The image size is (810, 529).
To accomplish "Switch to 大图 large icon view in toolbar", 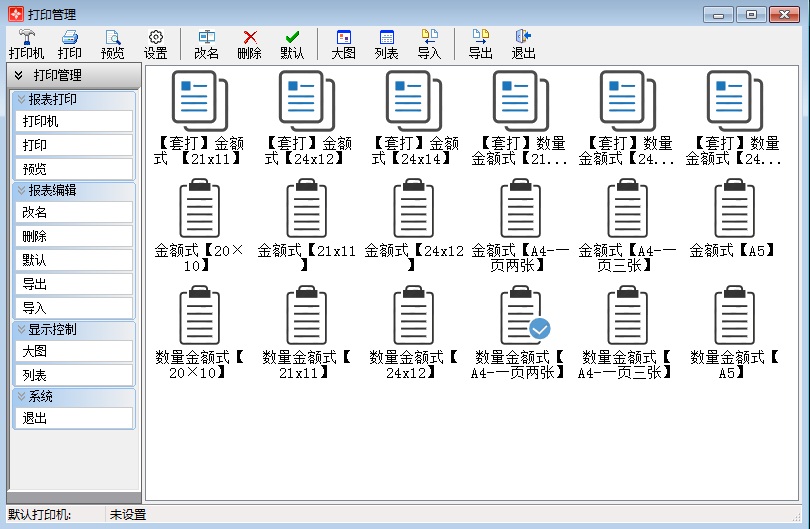I will pos(343,44).
